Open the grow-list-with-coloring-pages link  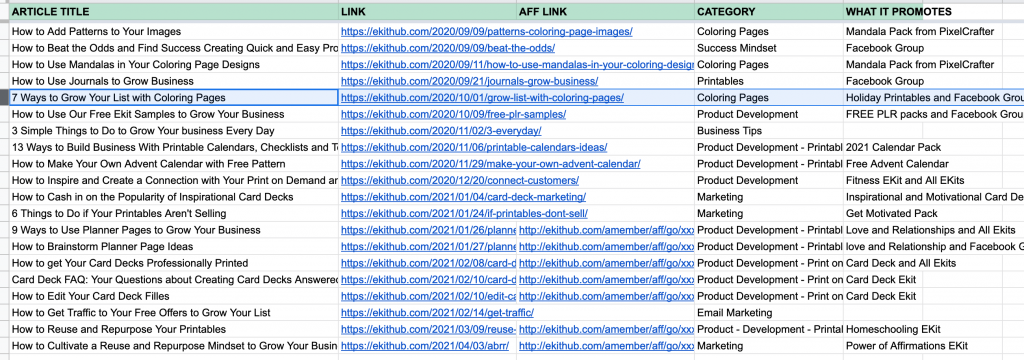coord(482,97)
